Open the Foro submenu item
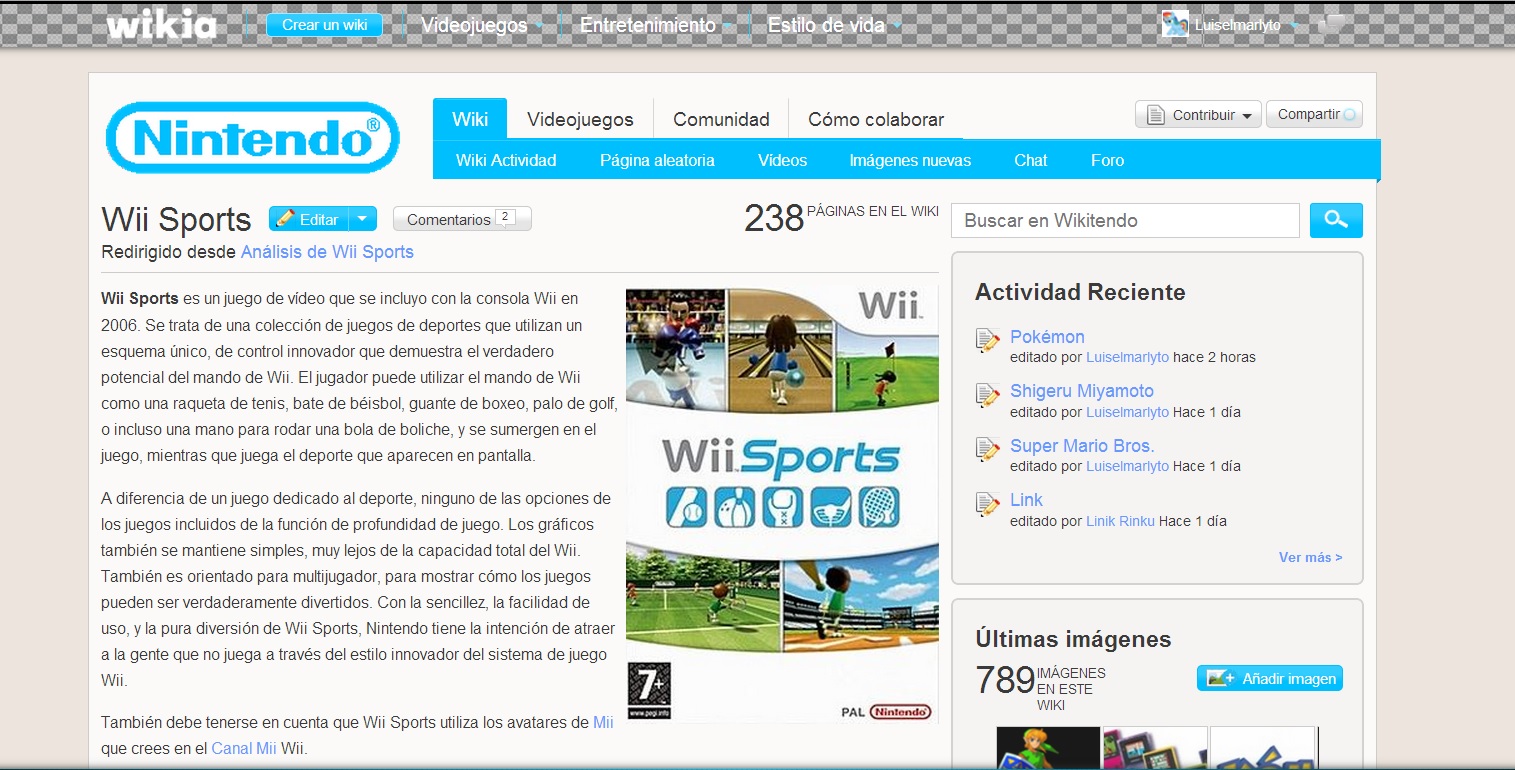The width and height of the screenshot is (1515, 770). (x=1107, y=160)
